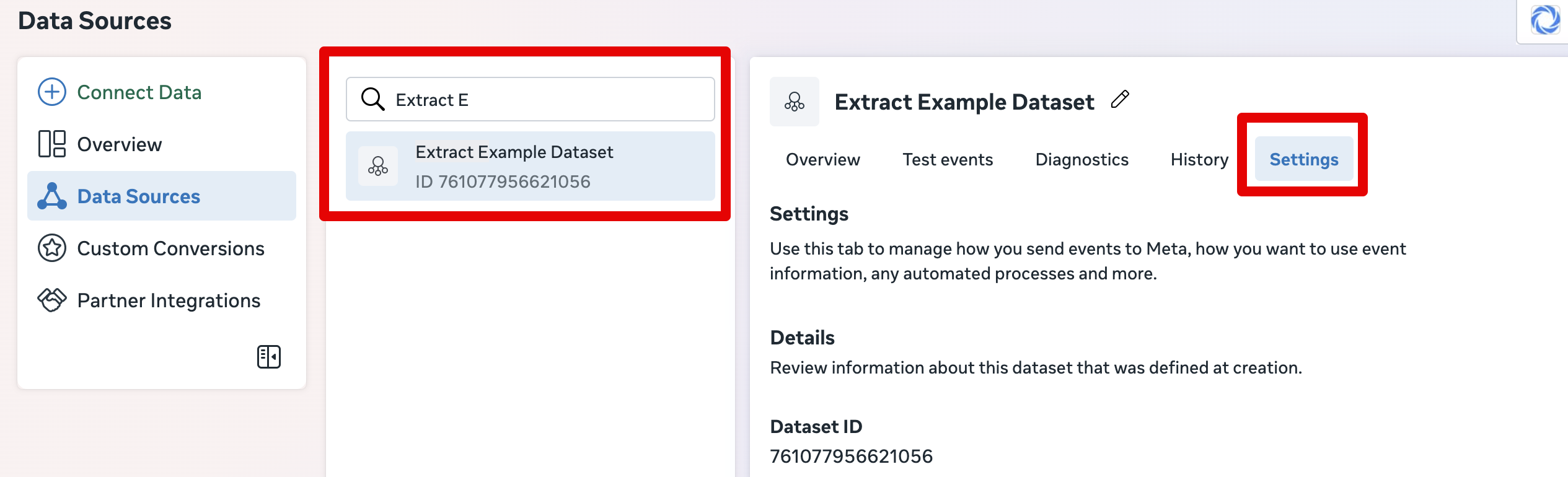Click ID 761077956621056 in result row
Image resolution: width=1568 pixels, height=477 pixels.
pyautogui.click(x=503, y=182)
